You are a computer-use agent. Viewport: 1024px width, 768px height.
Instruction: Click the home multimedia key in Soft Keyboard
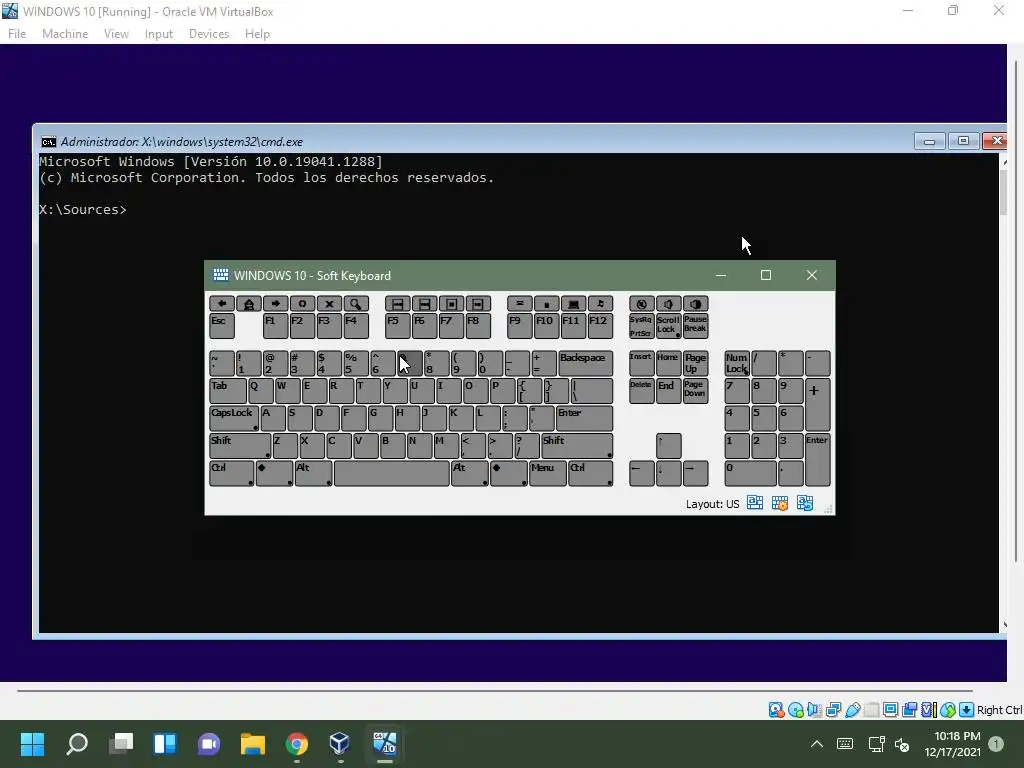[x=249, y=304]
